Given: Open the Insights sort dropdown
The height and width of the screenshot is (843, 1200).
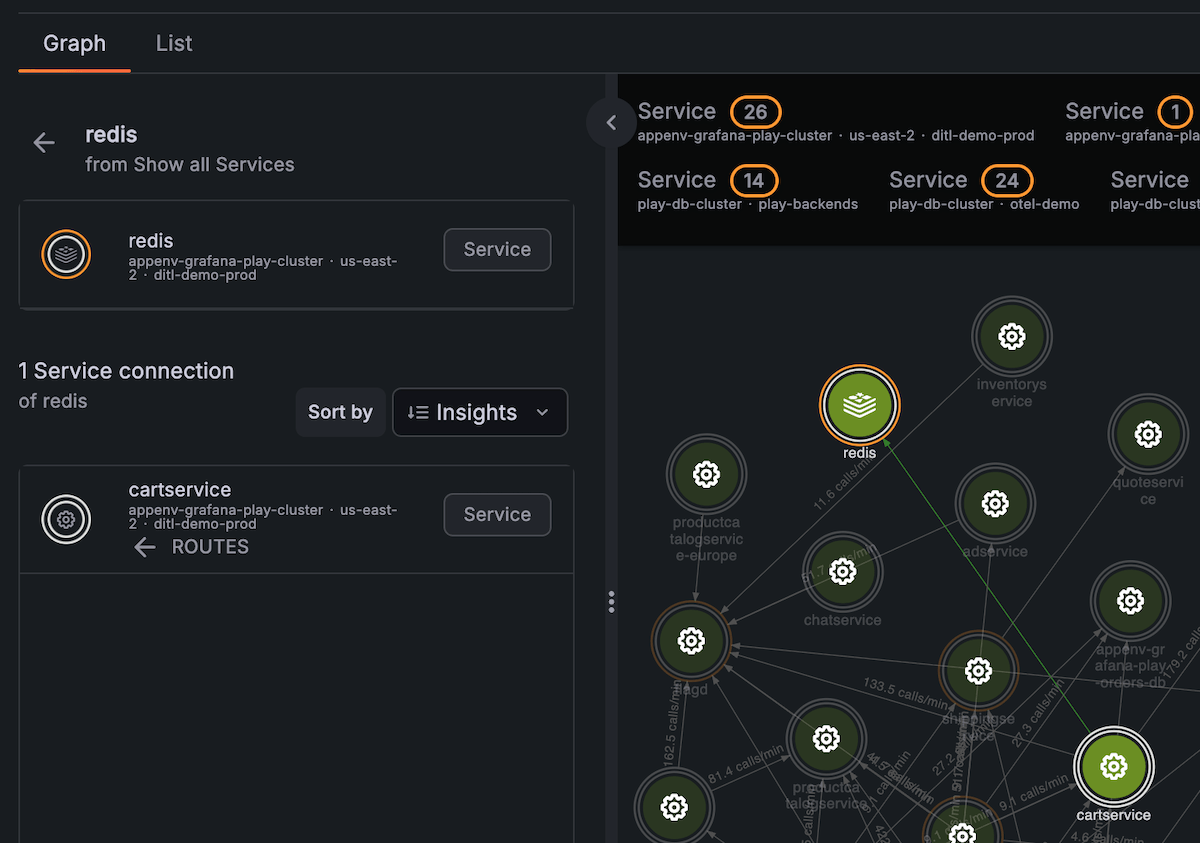Looking at the screenshot, I should (x=480, y=412).
